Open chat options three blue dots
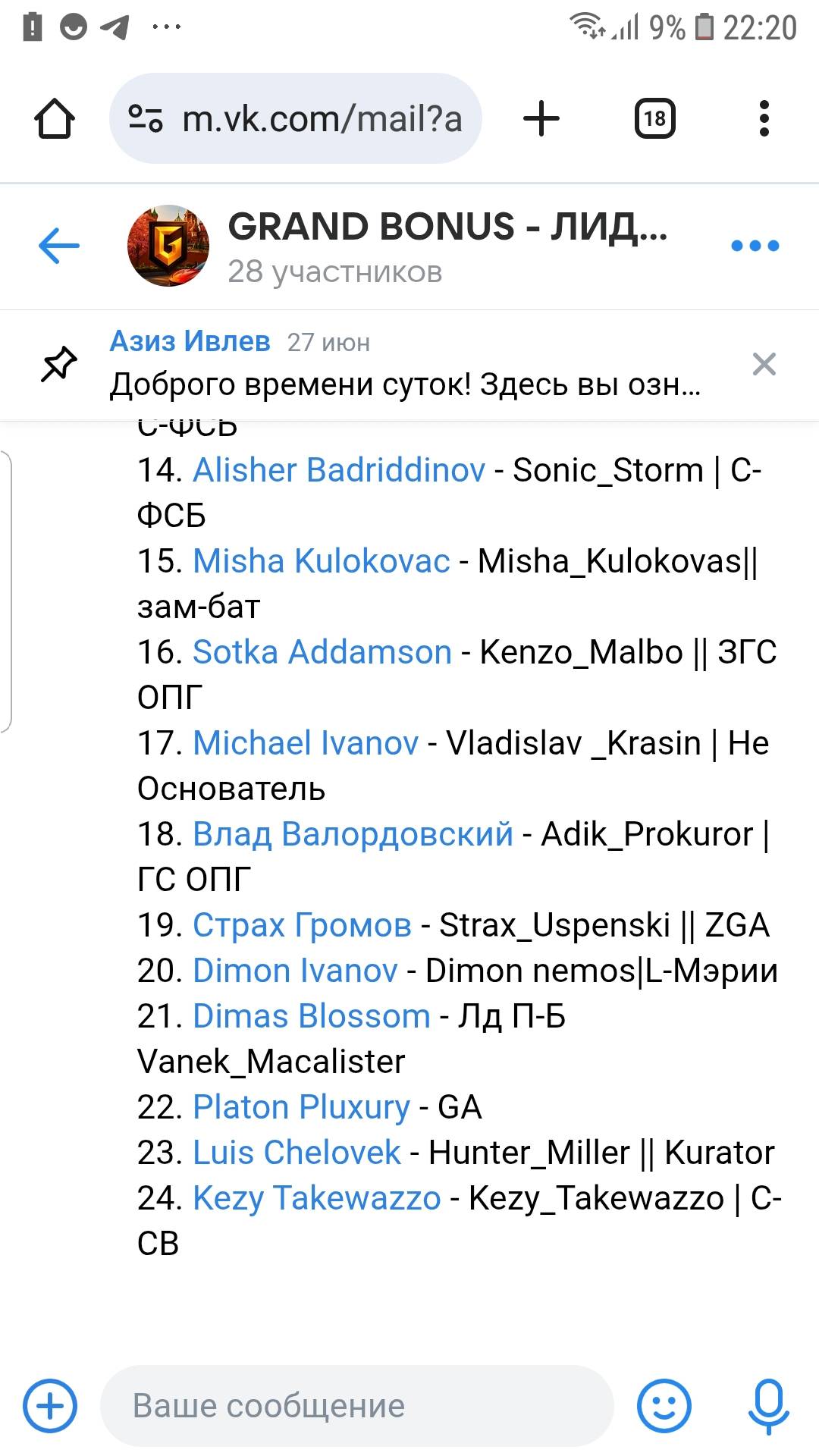 coord(755,246)
